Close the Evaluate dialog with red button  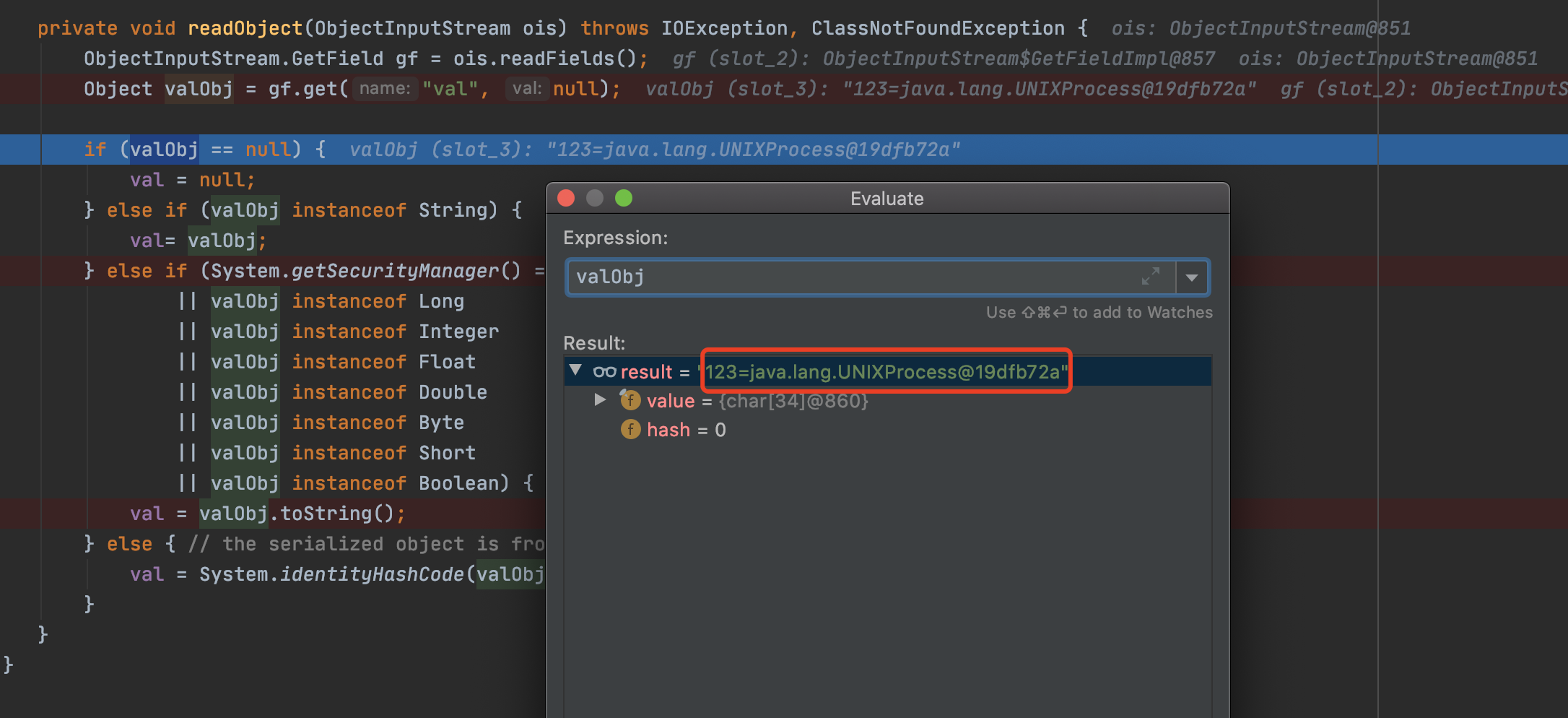[x=567, y=199]
